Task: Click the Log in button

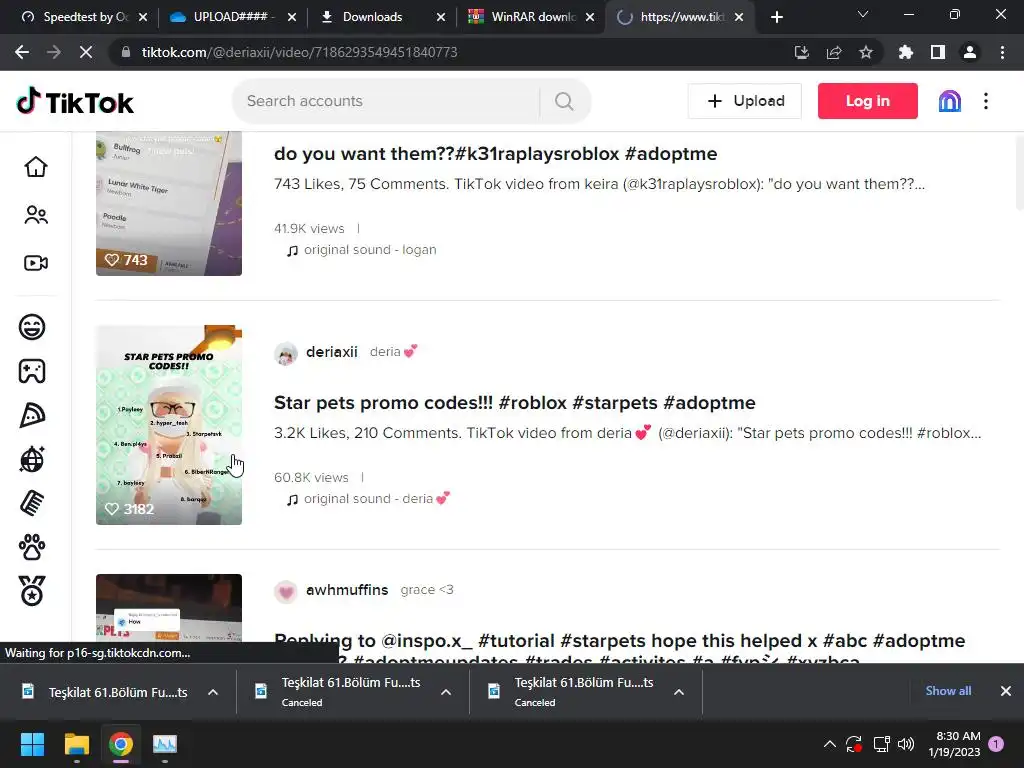Action: click(867, 101)
